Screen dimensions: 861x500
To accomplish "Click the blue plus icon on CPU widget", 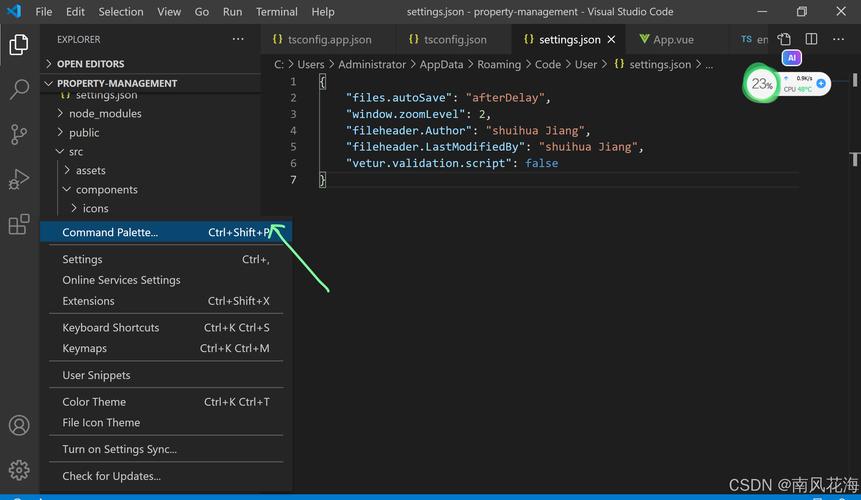I will (821, 83).
